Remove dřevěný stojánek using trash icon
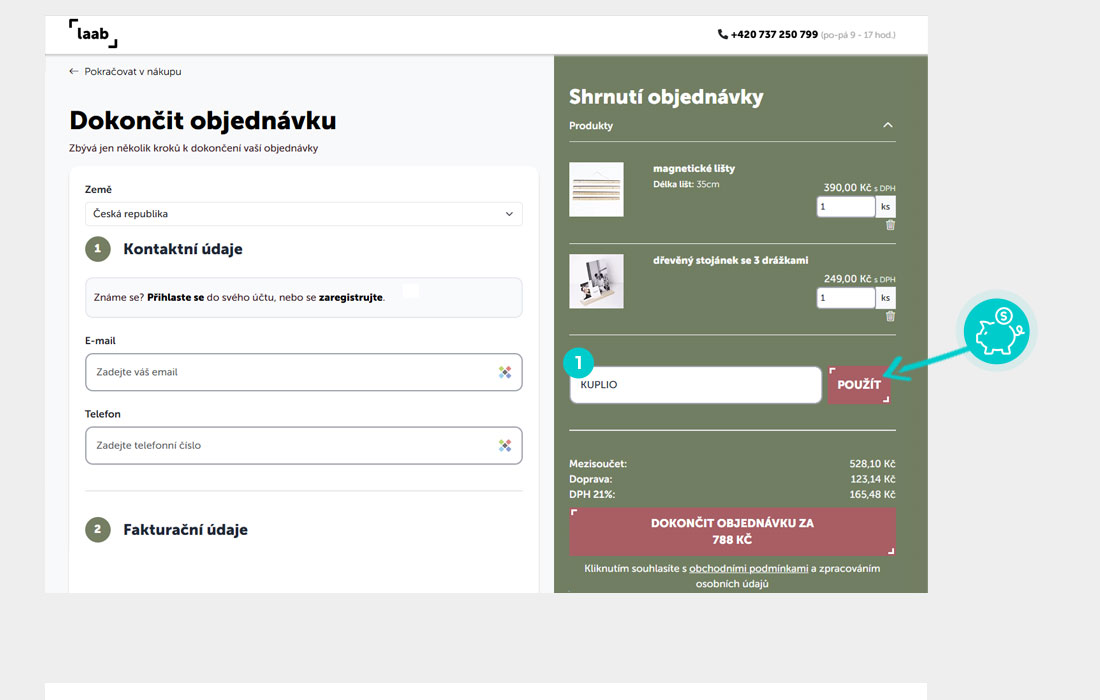 [x=890, y=316]
